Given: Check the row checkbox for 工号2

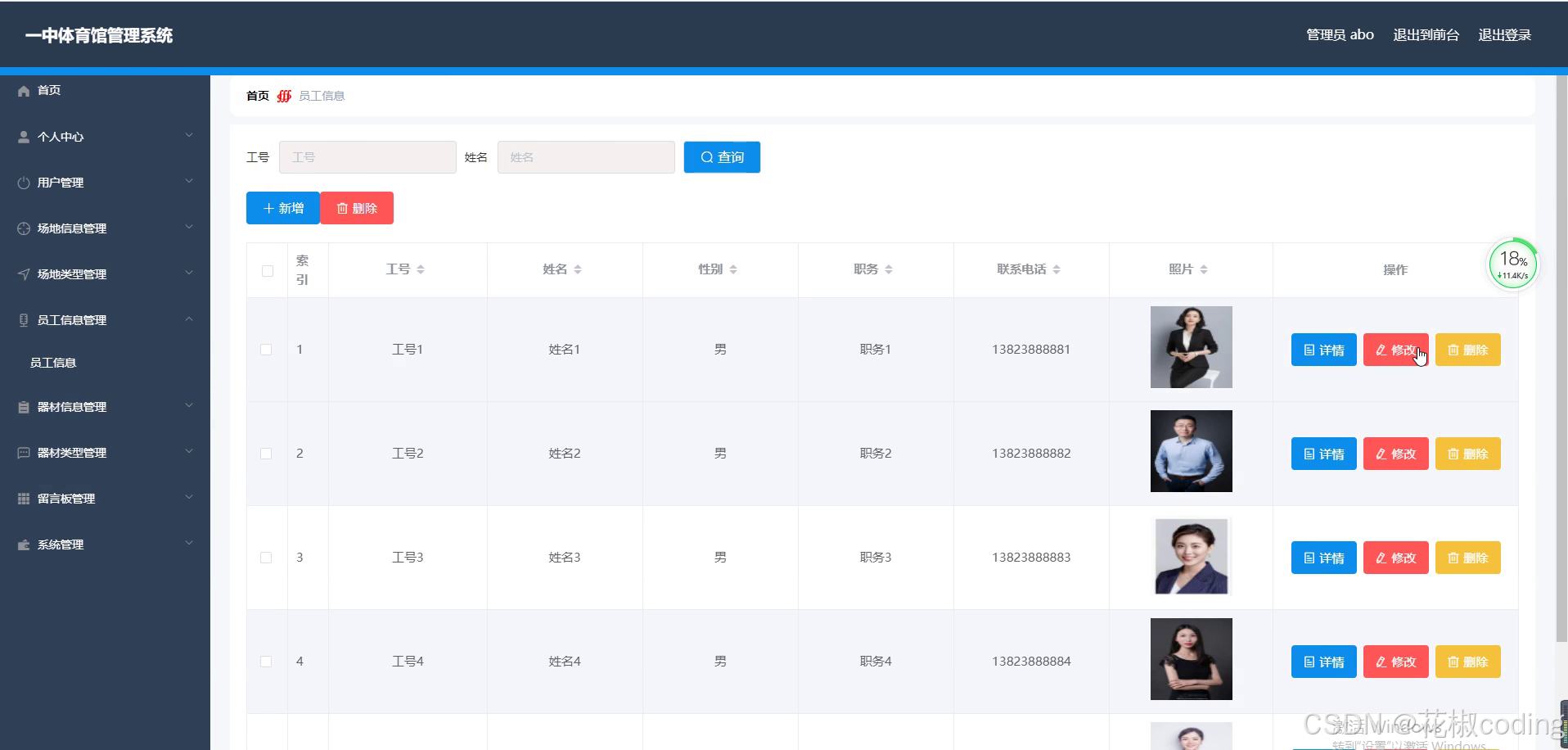Looking at the screenshot, I should [x=266, y=454].
